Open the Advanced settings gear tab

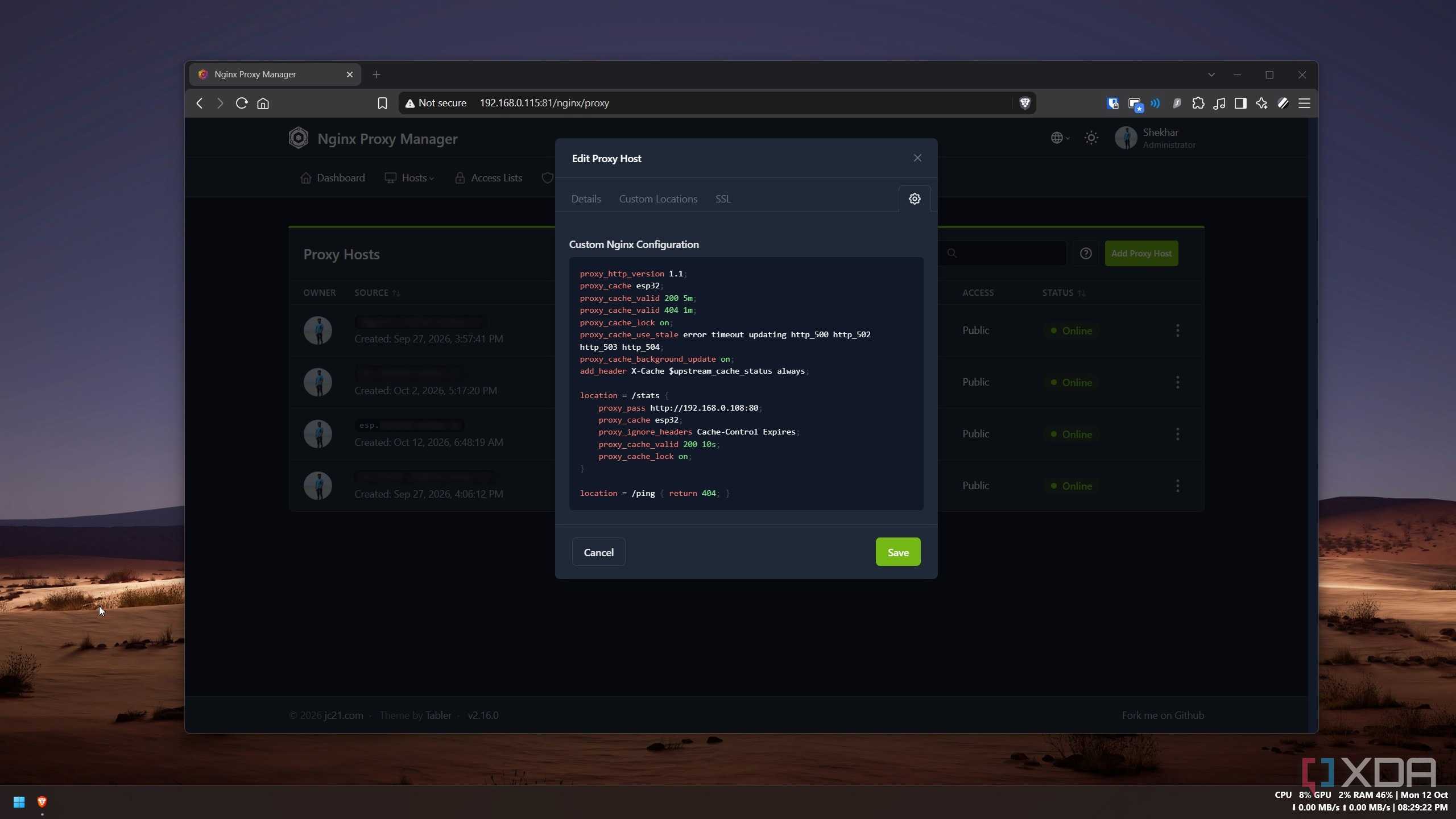(915, 198)
